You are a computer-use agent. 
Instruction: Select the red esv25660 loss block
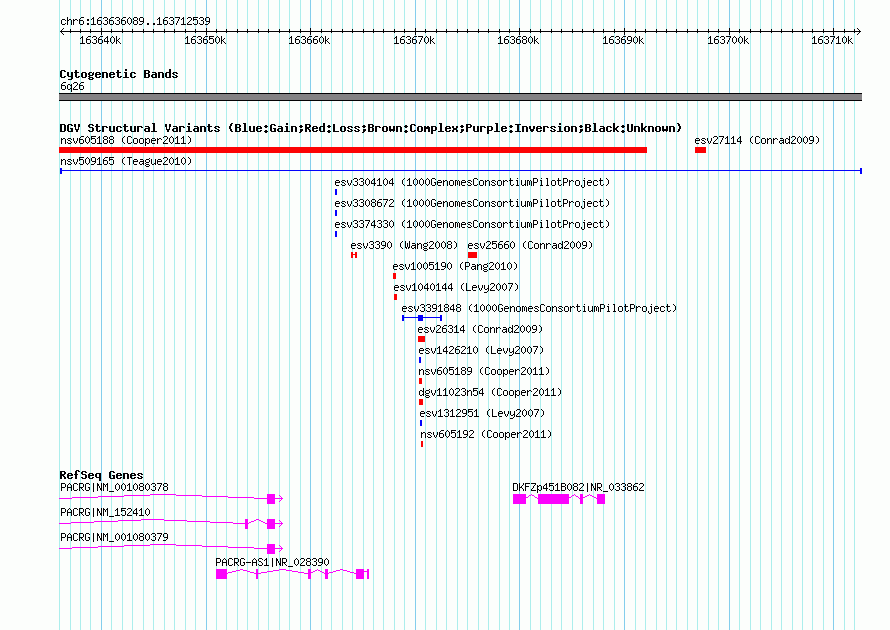[472, 255]
